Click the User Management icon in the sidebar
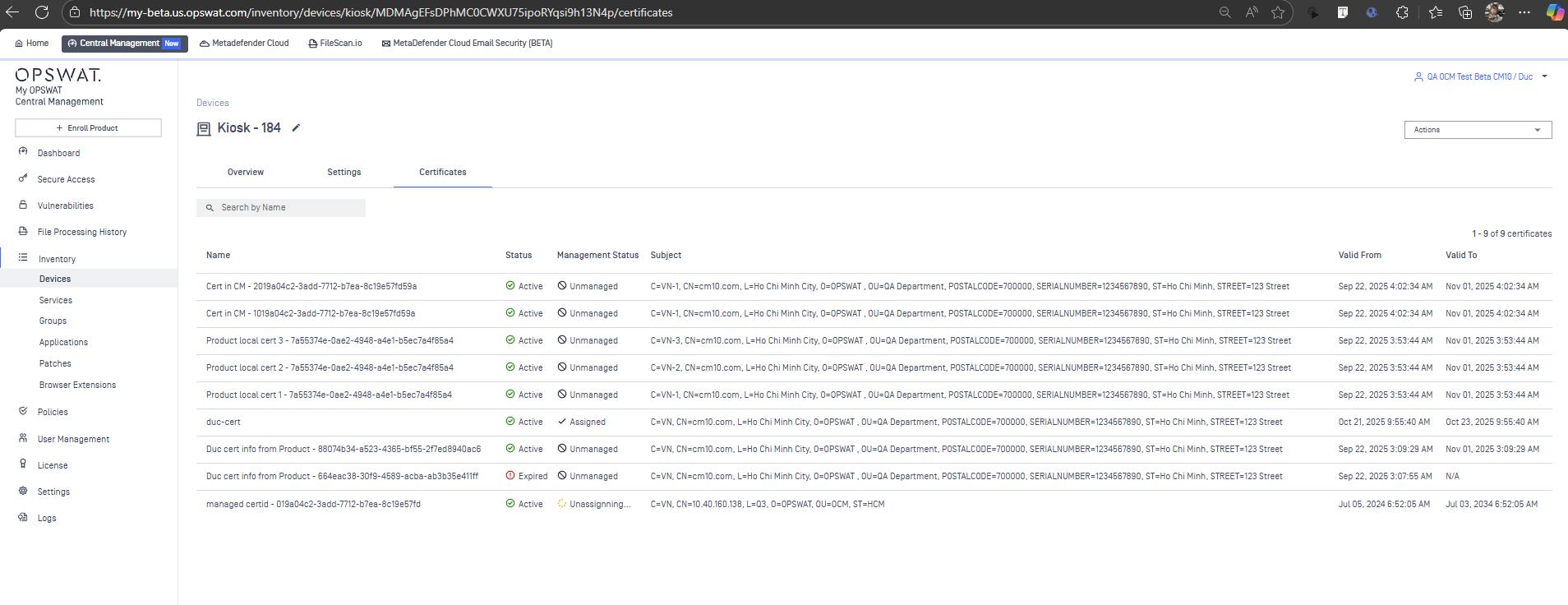 pyautogui.click(x=23, y=438)
